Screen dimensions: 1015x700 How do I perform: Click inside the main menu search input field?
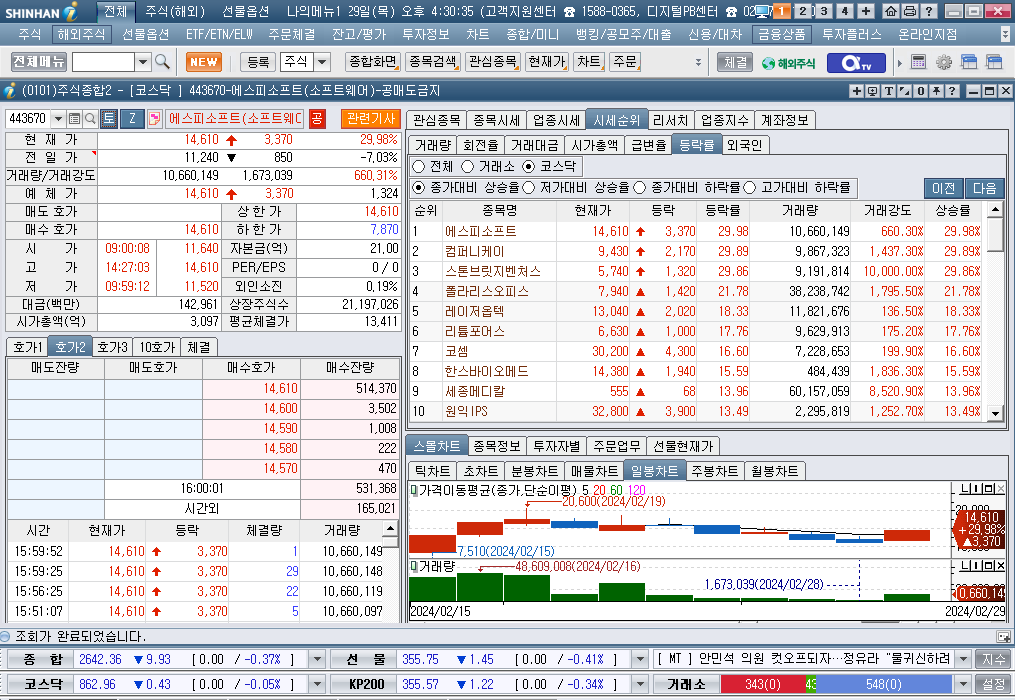(104, 62)
